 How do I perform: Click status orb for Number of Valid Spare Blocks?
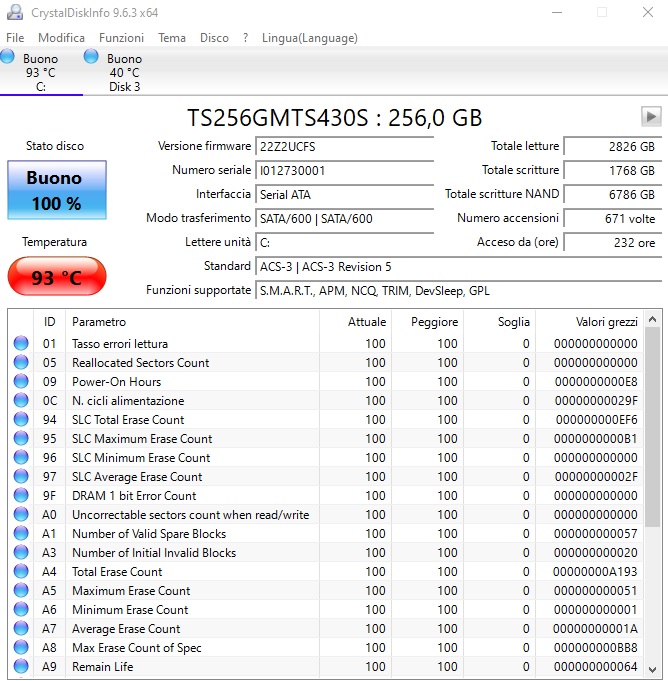[21, 533]
